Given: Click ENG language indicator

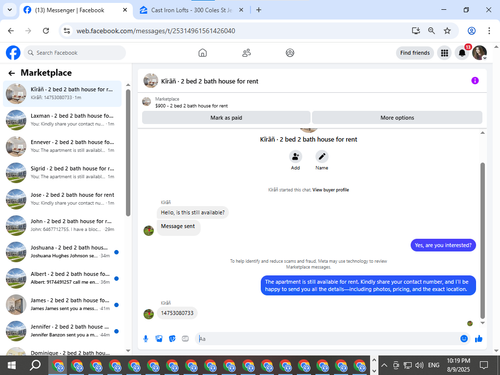Looking at the screenshot, I should point(433,366).
